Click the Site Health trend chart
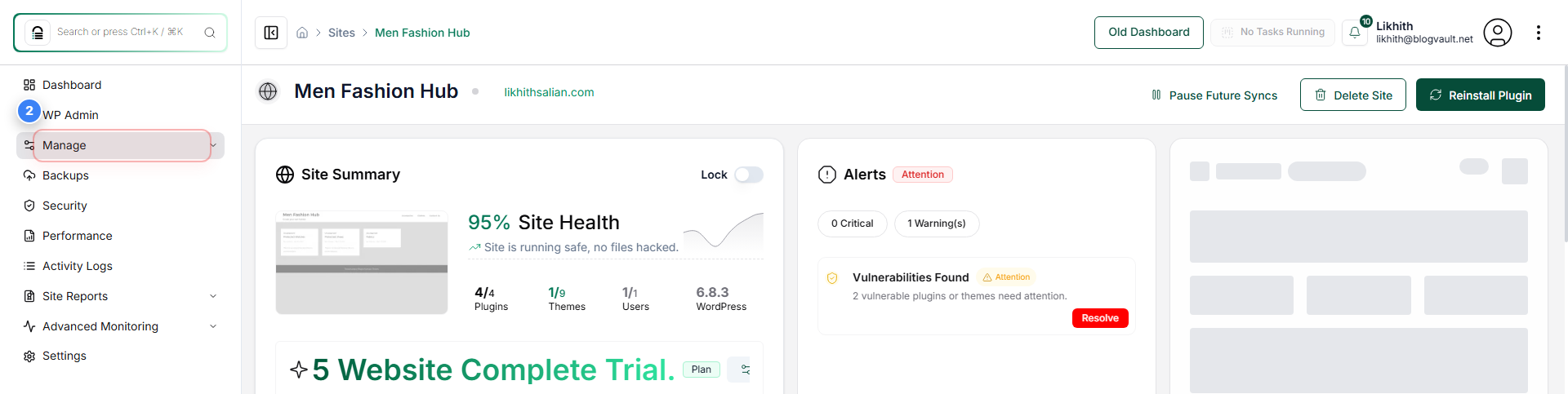This screenshot has height=394, width=1568. [x=723, y=231]
